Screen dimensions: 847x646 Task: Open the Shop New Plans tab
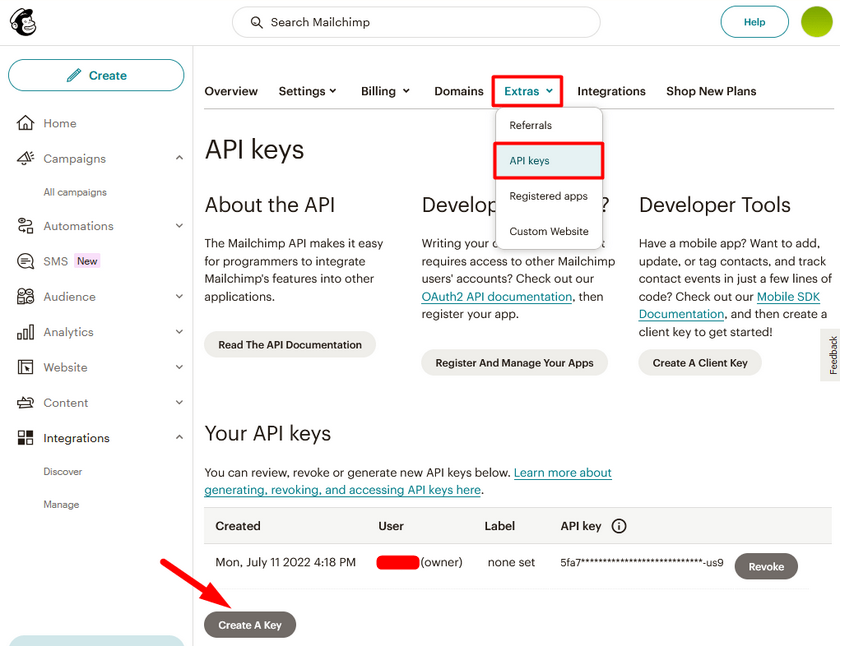point(711,91)
